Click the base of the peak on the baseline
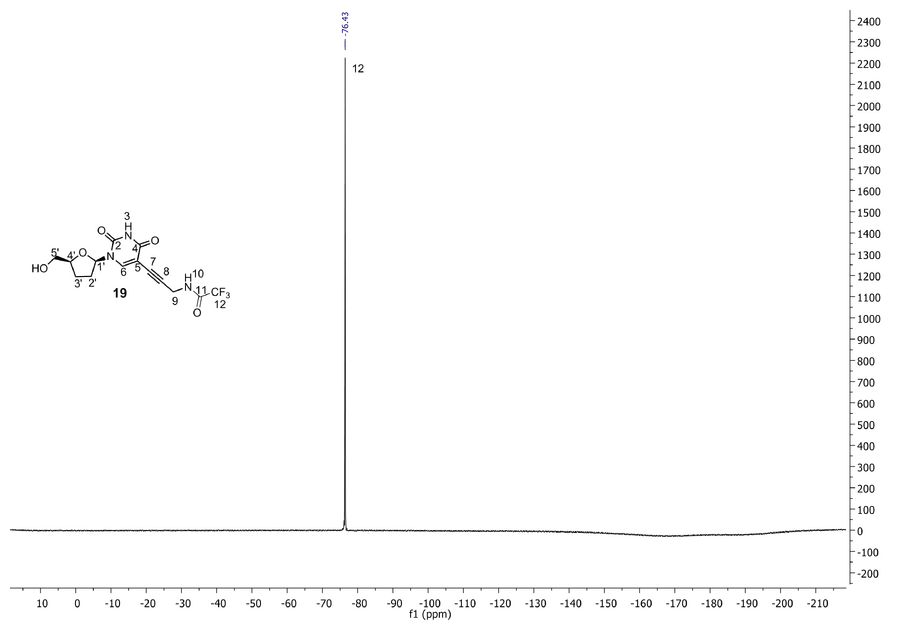This screenshot has width=900, height=629. point(345,525)
